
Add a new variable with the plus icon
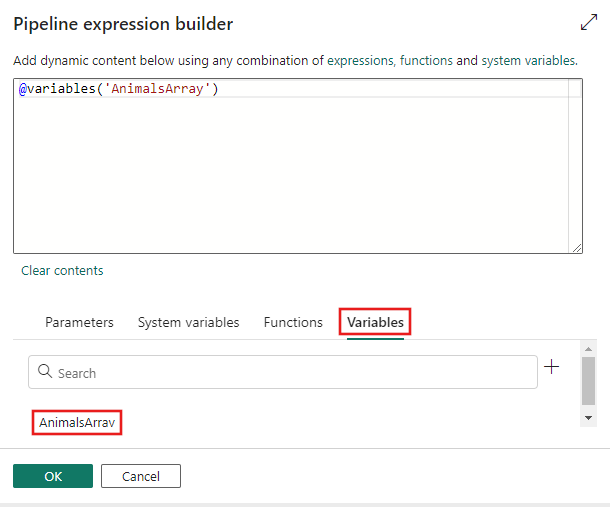551,367
